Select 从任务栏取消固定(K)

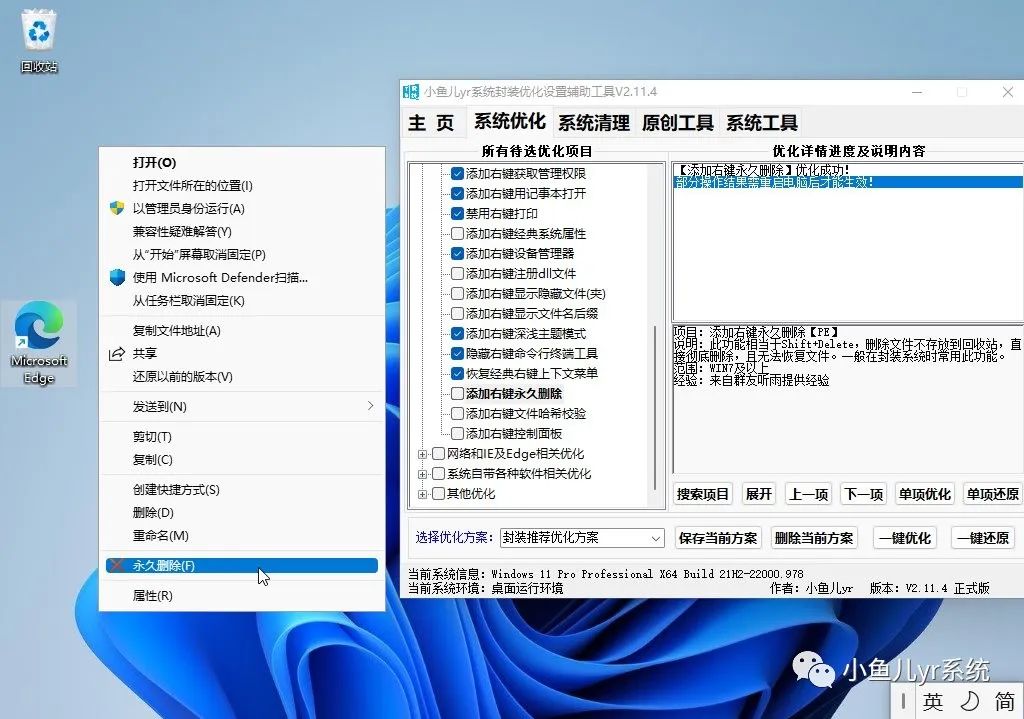click(x=242, y=301)
